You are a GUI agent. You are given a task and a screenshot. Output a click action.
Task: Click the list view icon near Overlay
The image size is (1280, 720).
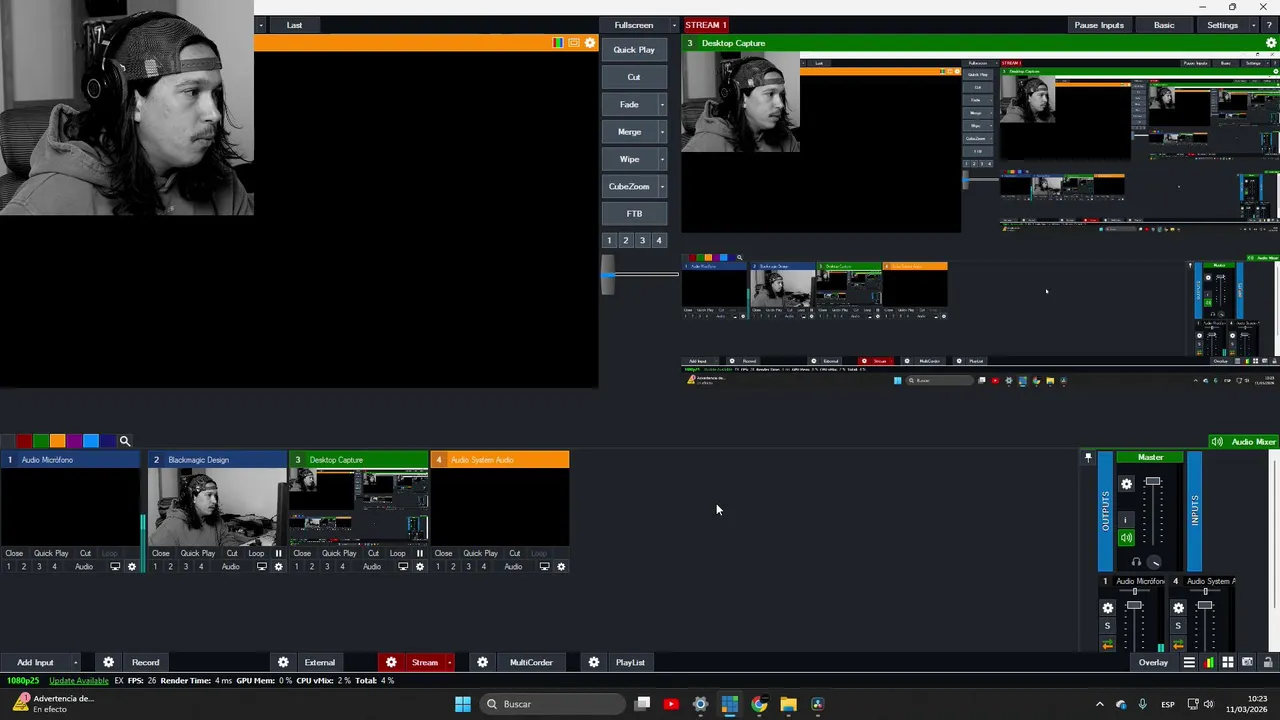(x=1189, y=662)
